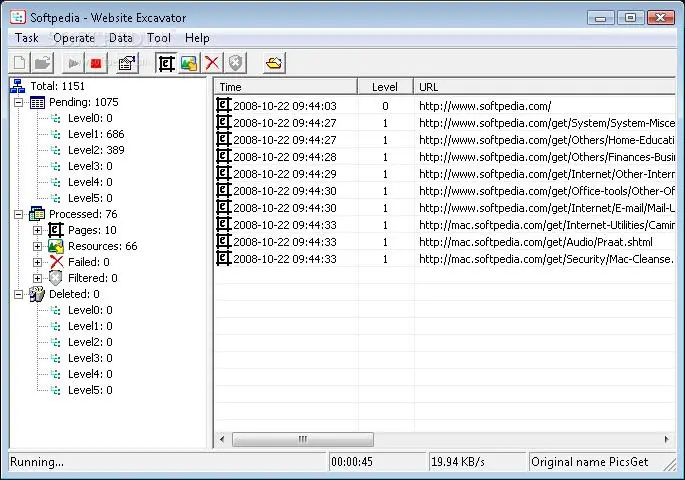Click the New task toolbar icon
The image size is (685, 480).
tap(20, 63)
